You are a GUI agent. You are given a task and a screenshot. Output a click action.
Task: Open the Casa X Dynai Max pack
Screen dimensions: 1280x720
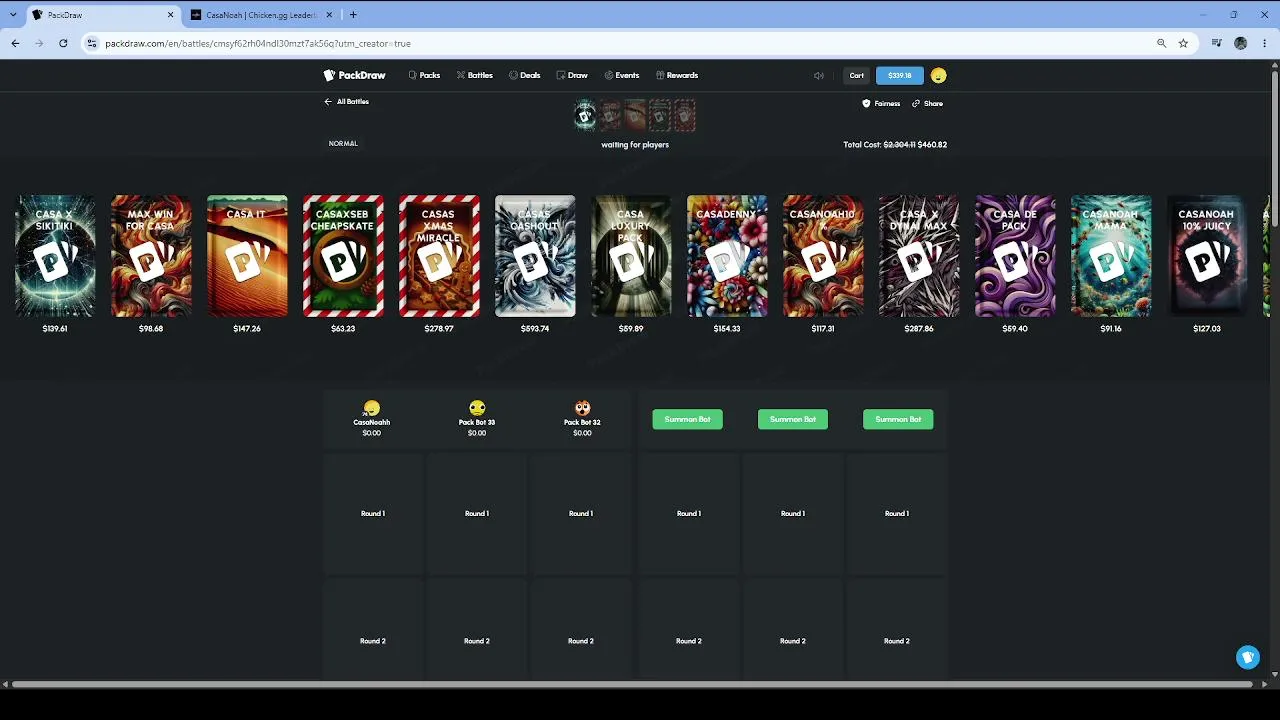(x=919, y=256)
